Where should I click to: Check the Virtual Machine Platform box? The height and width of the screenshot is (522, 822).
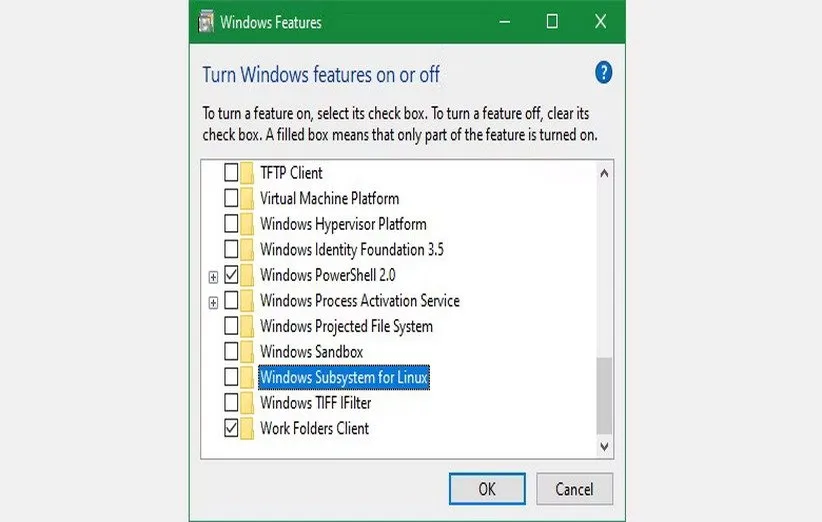pos(231,199)
